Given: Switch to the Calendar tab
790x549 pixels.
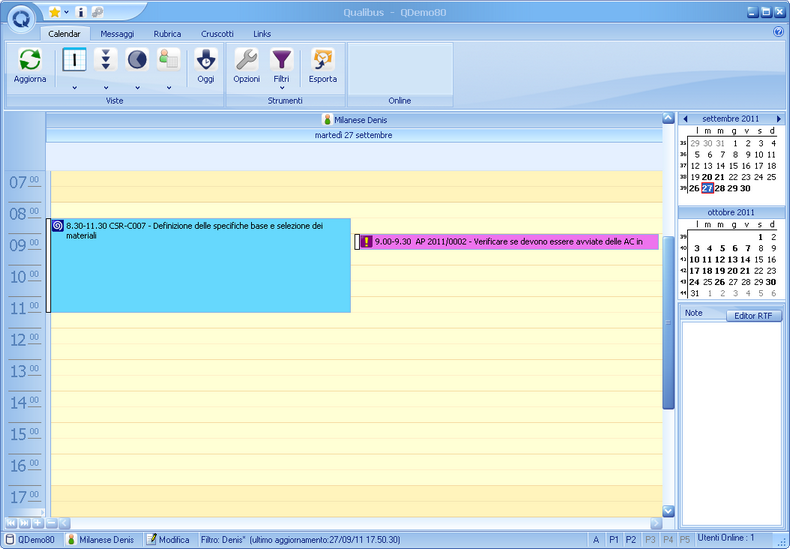Looking at the screenshot, I should pos(64,34).
